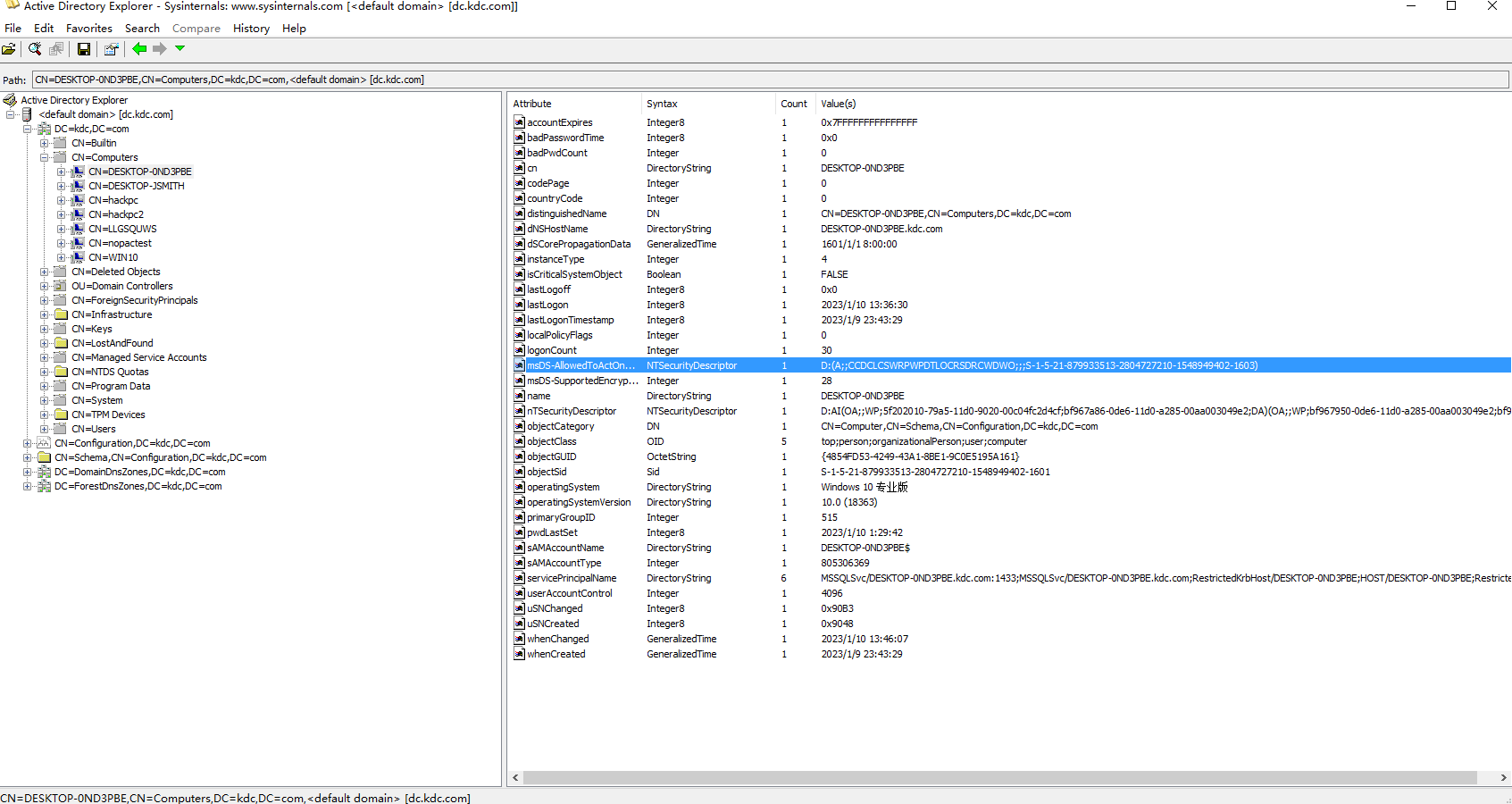Click the CN=LostAndFound folder icon
This screenshot has height=804, width=1512.
[x=61, y=343]
